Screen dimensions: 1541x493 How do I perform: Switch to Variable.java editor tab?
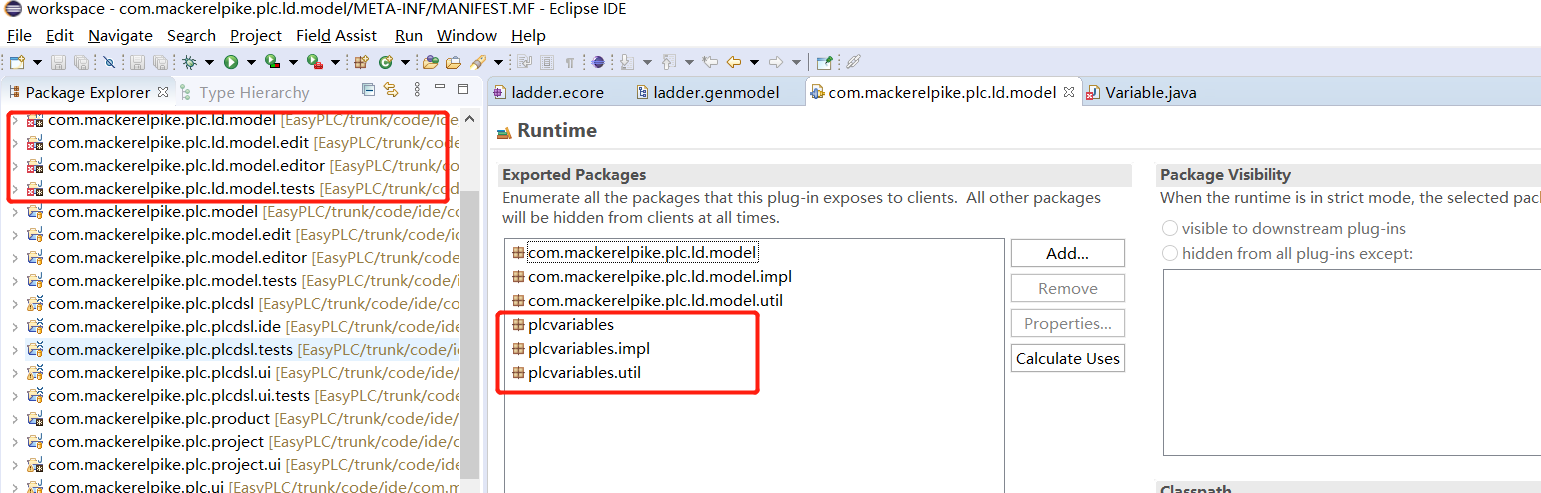coord(1142,93)
